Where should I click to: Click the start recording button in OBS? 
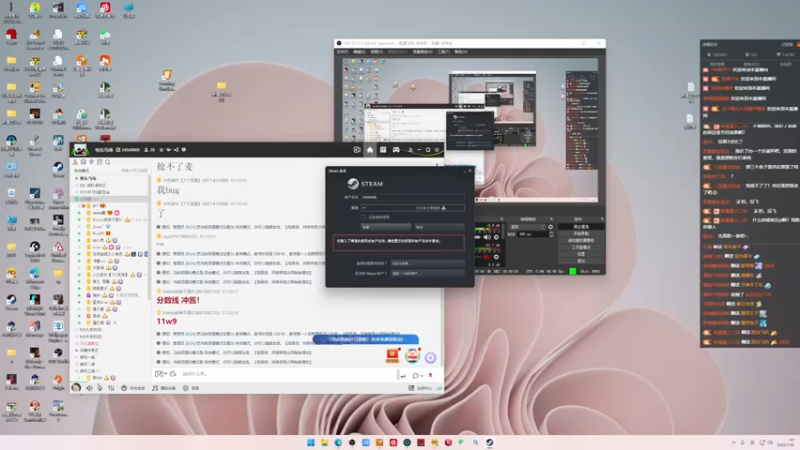(581, 234)
